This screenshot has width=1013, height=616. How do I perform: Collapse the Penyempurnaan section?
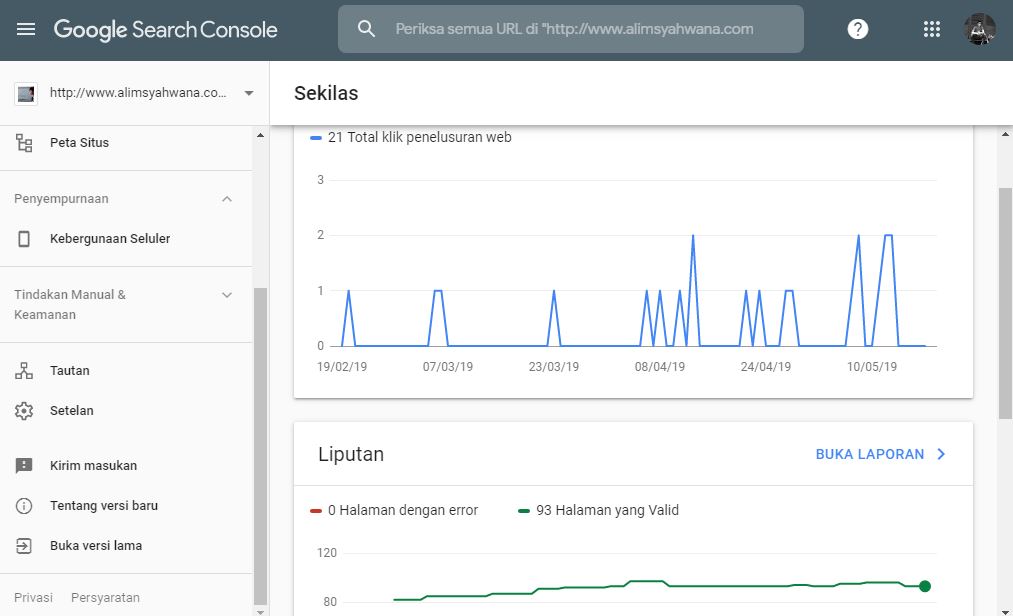pyautogui.click(x=227, y=199)
